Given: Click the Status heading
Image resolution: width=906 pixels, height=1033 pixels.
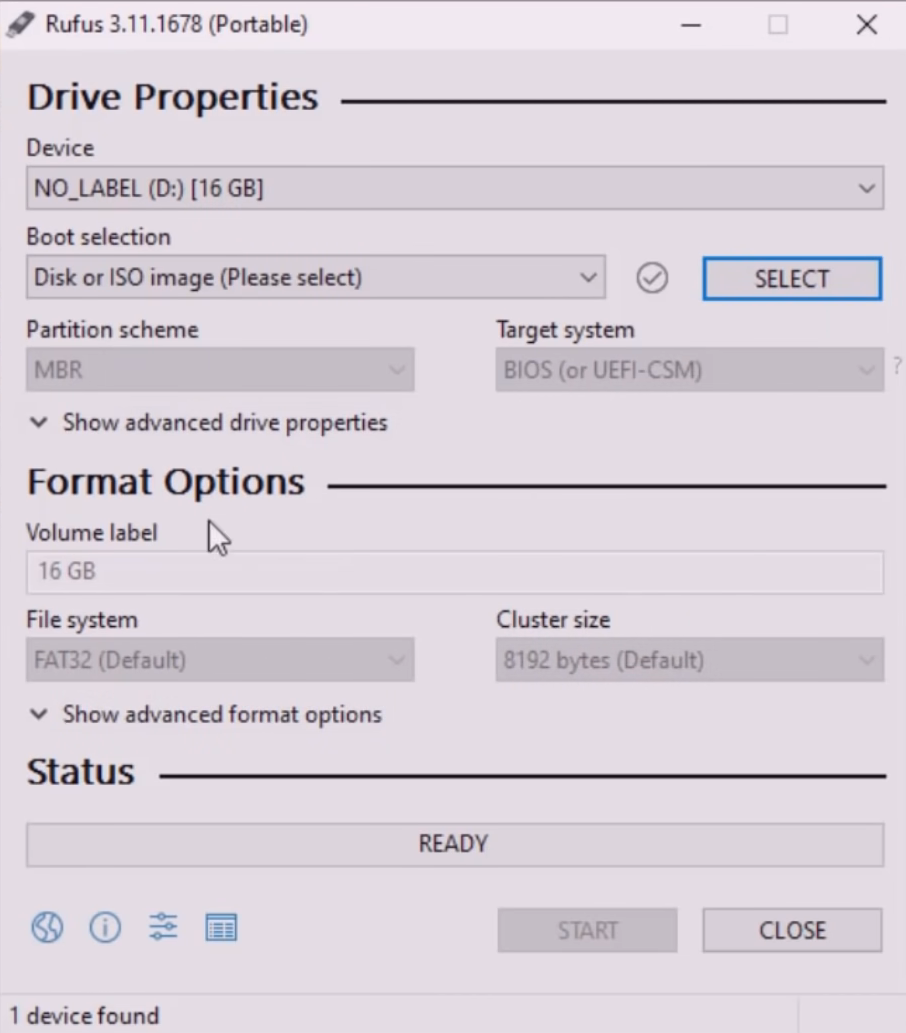Looking at the screenshot, I should pyautogui.click(x=80, y=771).
